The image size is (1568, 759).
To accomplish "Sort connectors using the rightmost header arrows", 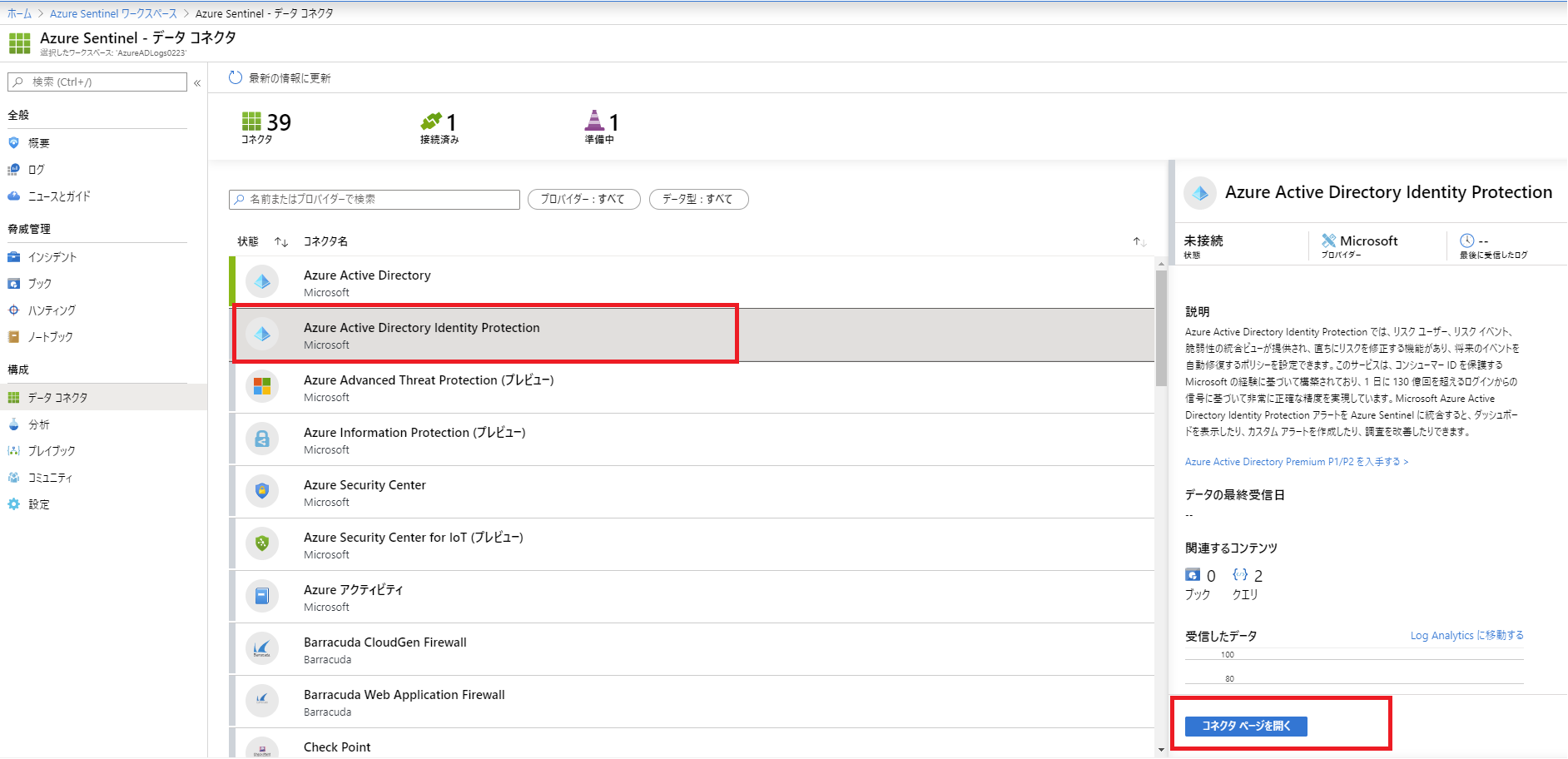I will 1139,242.
